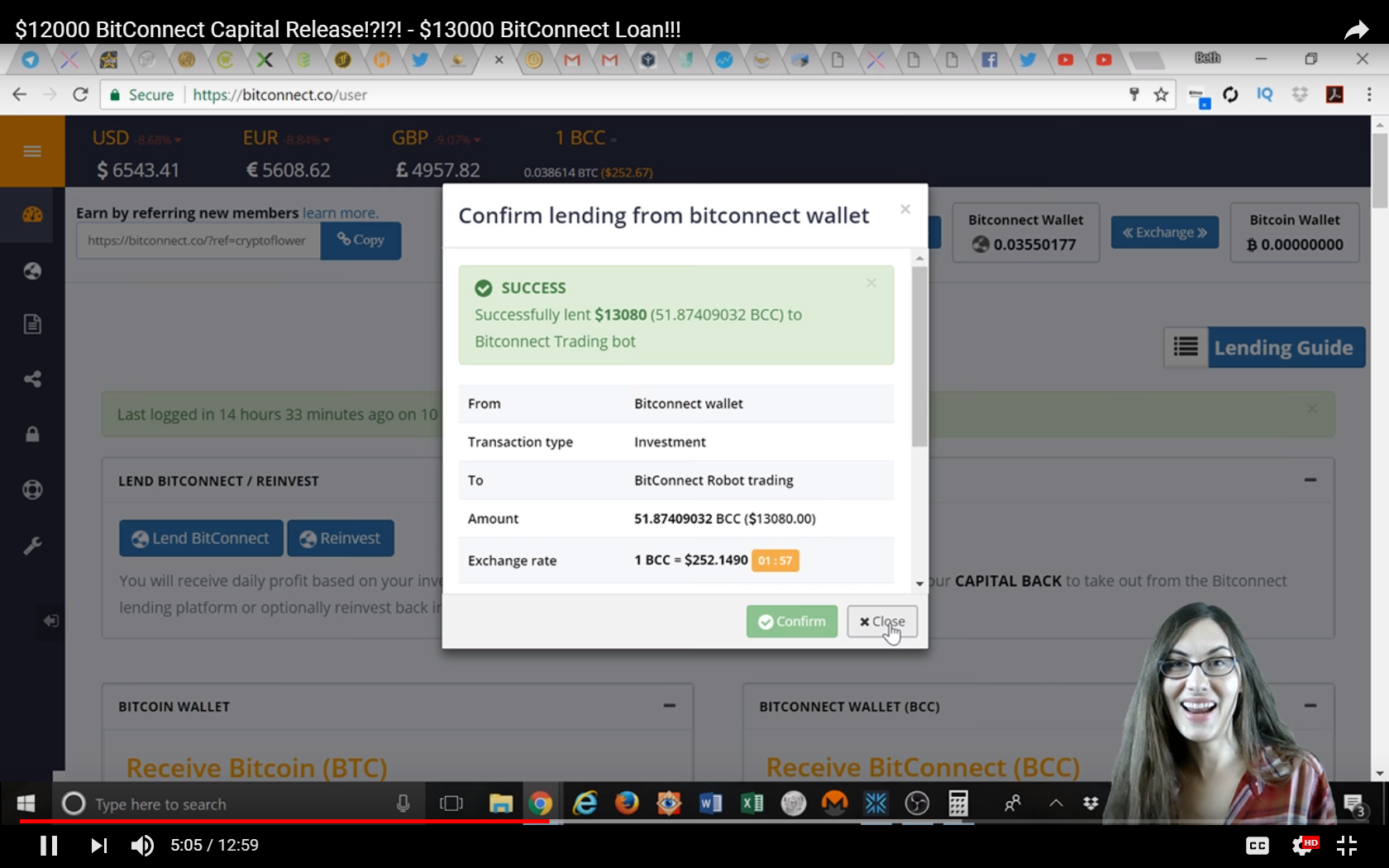Click Confirm button in lending dialog
Screen dimensions: 1389x868
792,622
